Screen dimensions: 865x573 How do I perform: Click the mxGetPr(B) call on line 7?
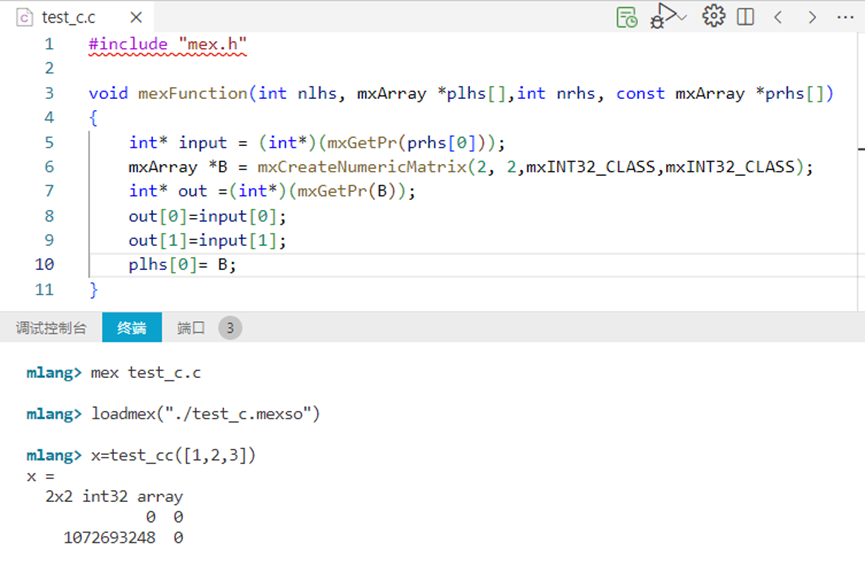[346, 191]
